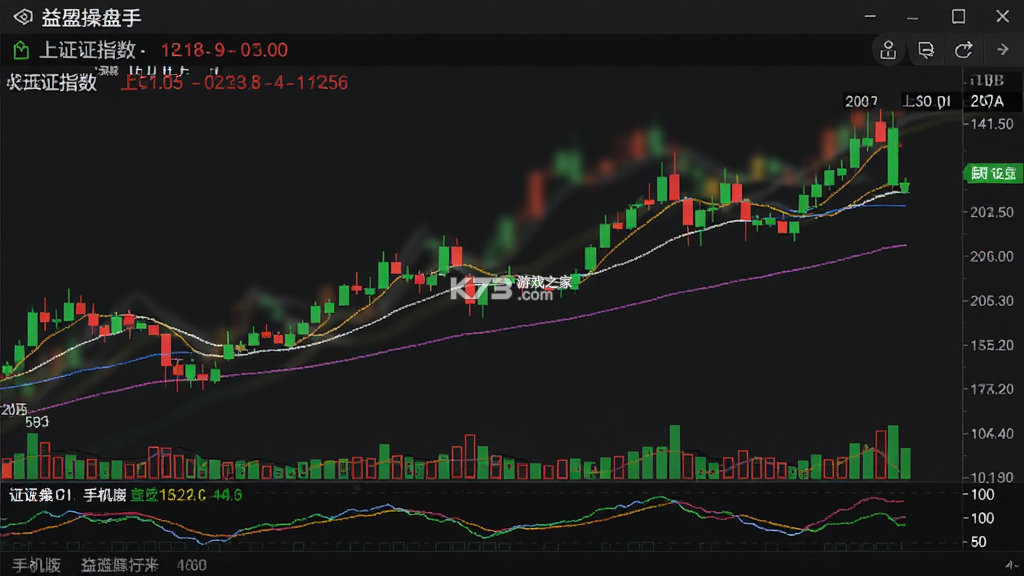This screenshot has height=576, width=1024.
Task: Click the red figures ending in 11256
Action: point(234,83)
